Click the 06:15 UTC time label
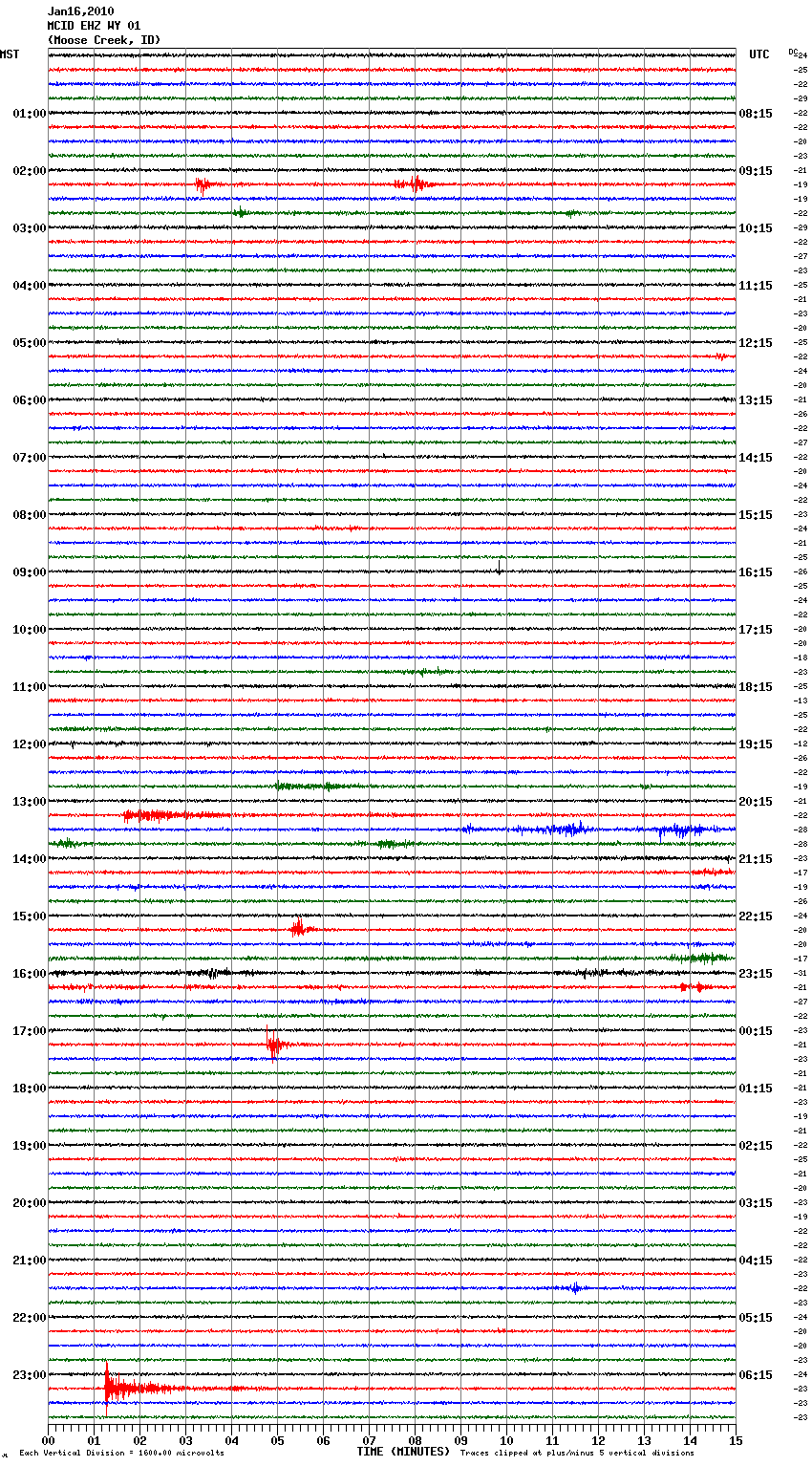Viewport: 812px width, 1466px height. pos(756,1375)
